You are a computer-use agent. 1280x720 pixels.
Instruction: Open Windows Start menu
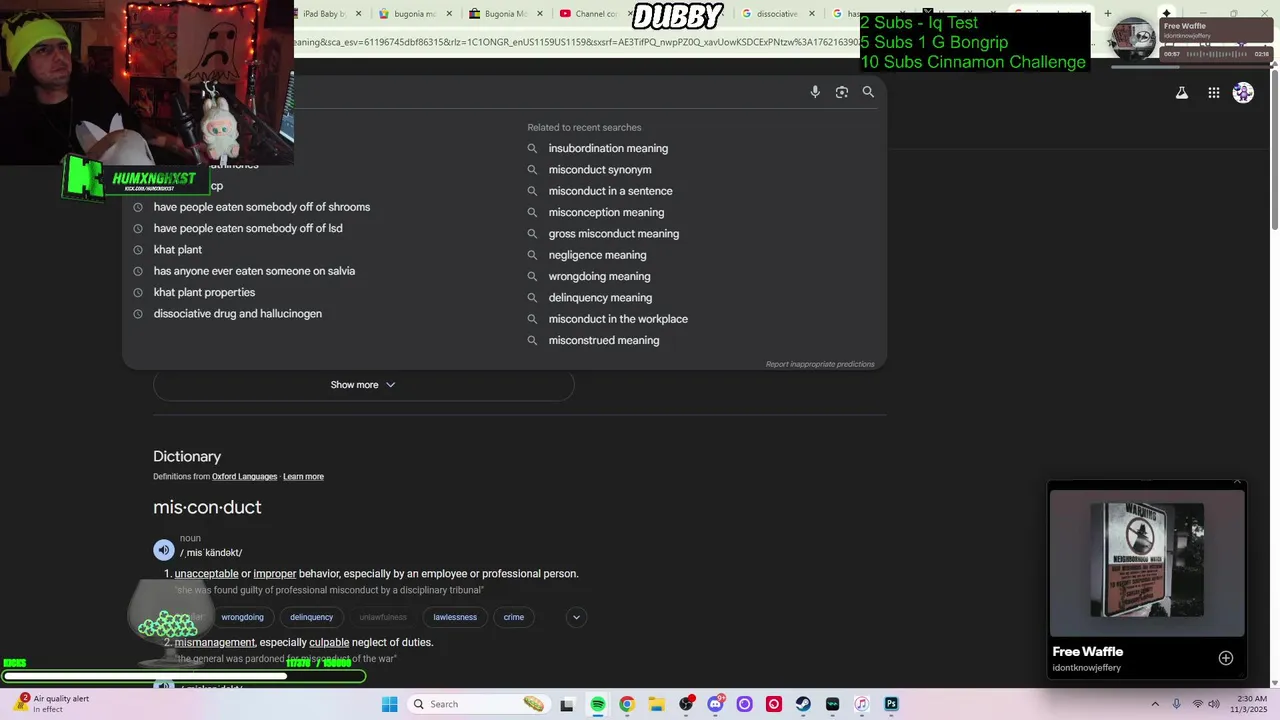pyautogui.click(x=390, y=704)
